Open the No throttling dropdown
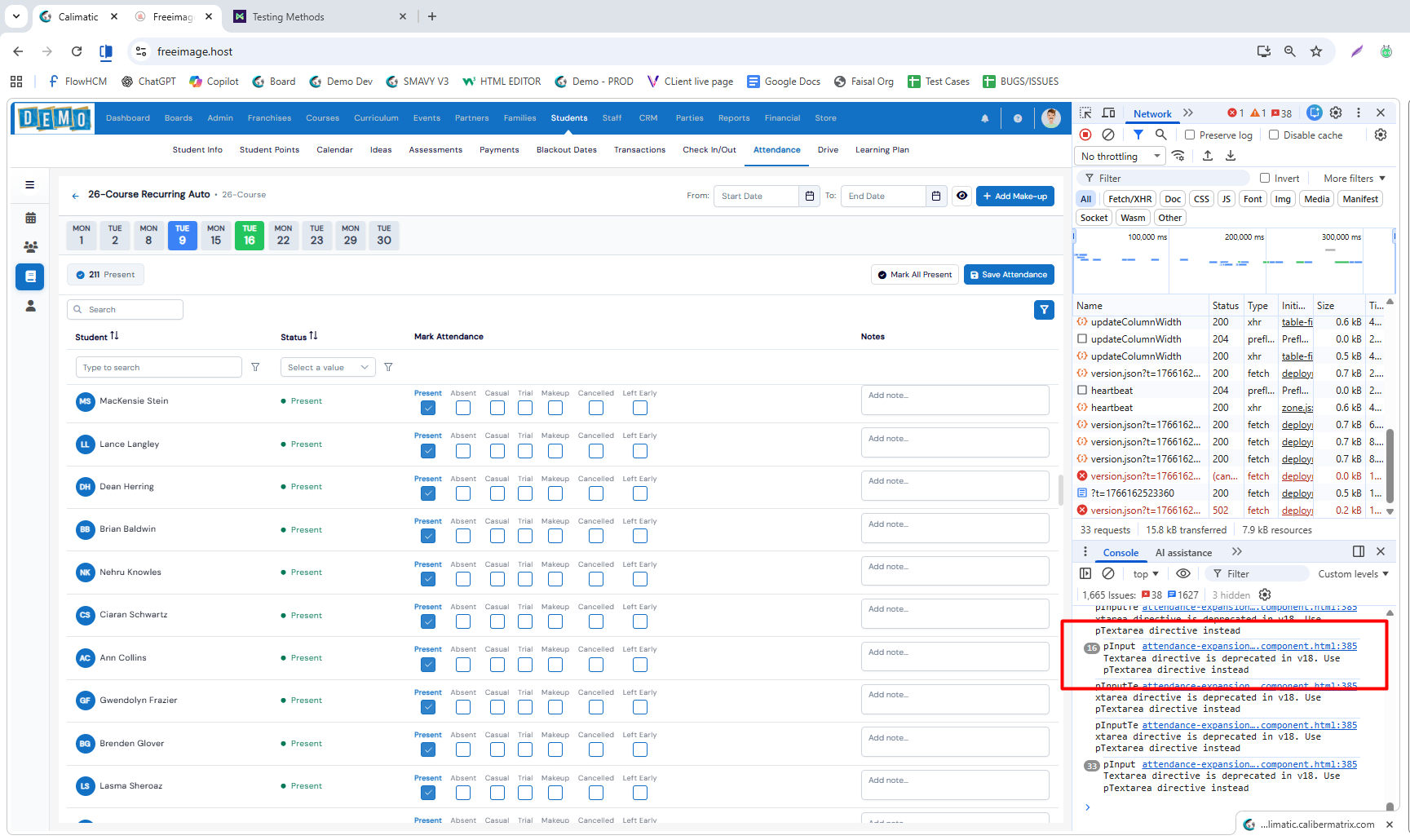 (x=1120, y=157)
